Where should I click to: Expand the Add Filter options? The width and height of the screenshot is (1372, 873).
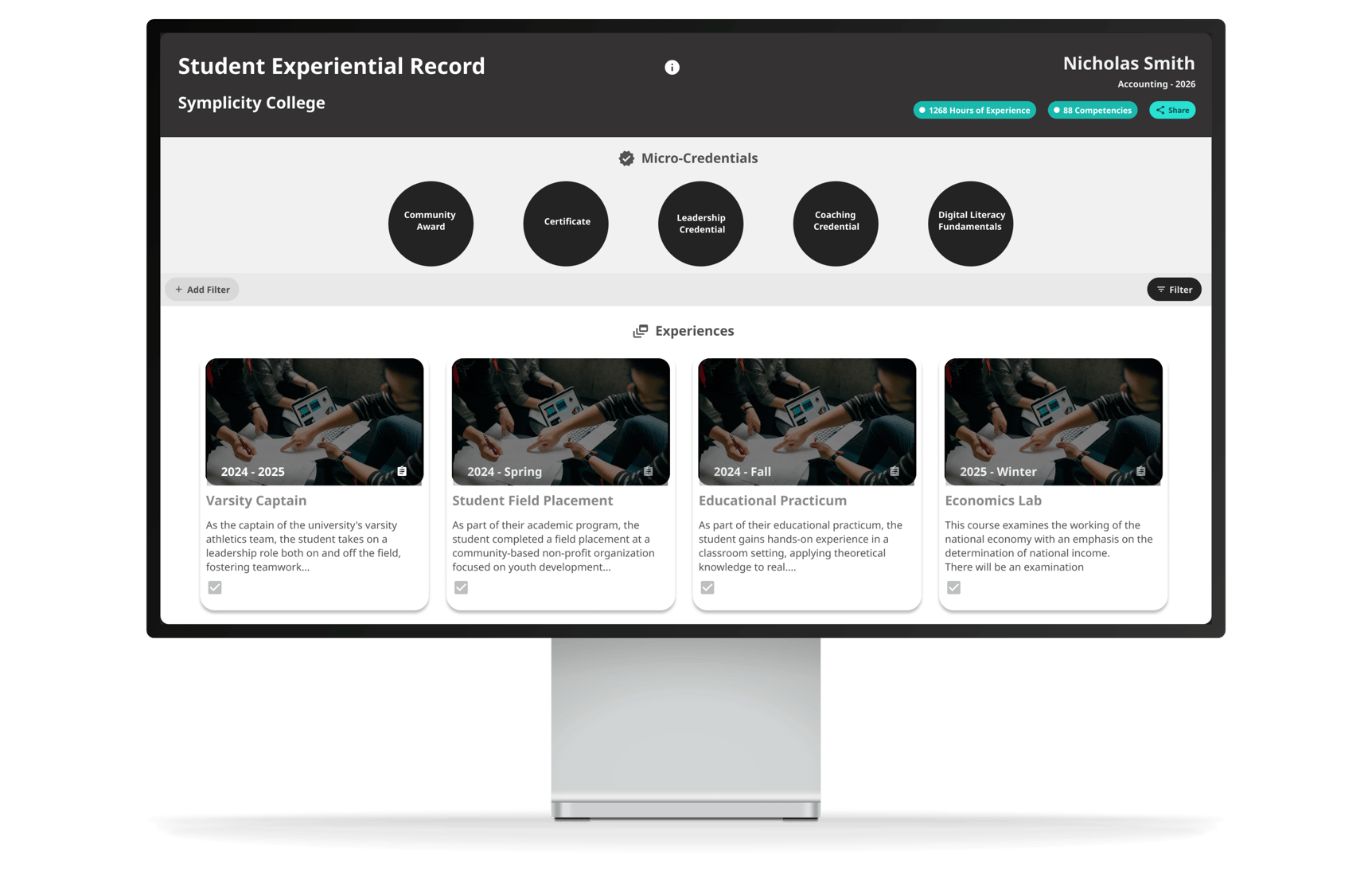201,289
